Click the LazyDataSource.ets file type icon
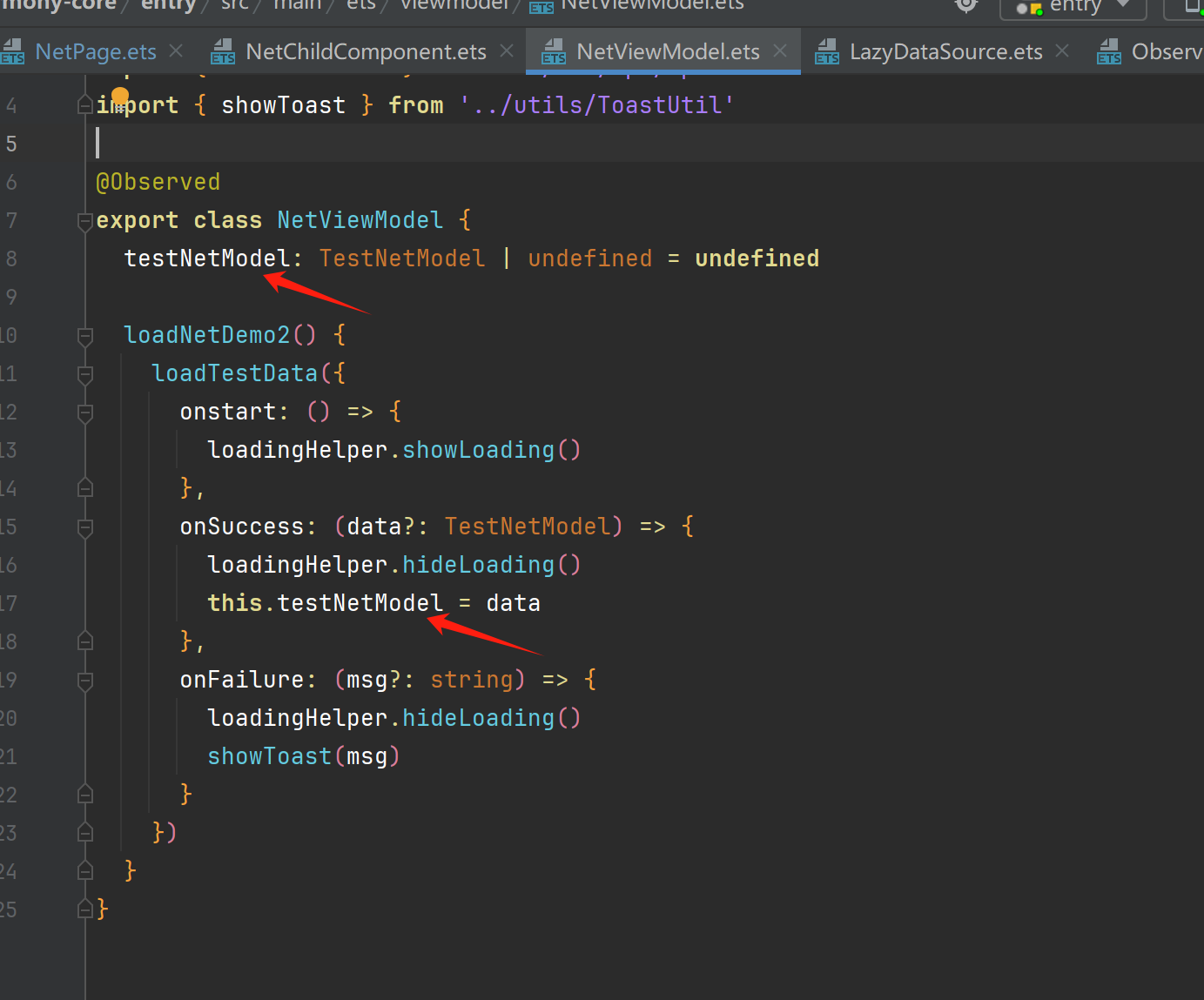1204x1000 pixels. coord(826,52)
